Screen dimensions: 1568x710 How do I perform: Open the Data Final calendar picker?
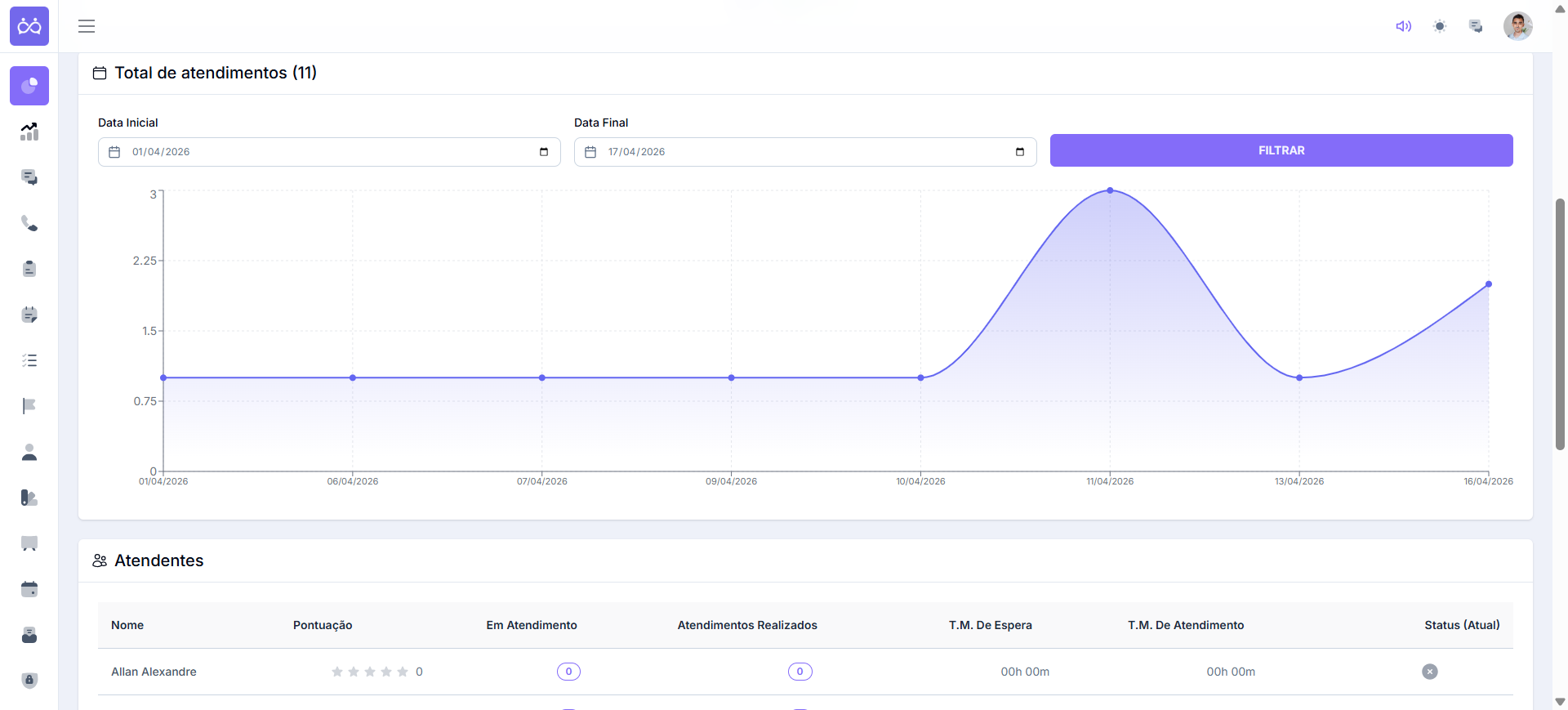click(x=1020, y=152)
